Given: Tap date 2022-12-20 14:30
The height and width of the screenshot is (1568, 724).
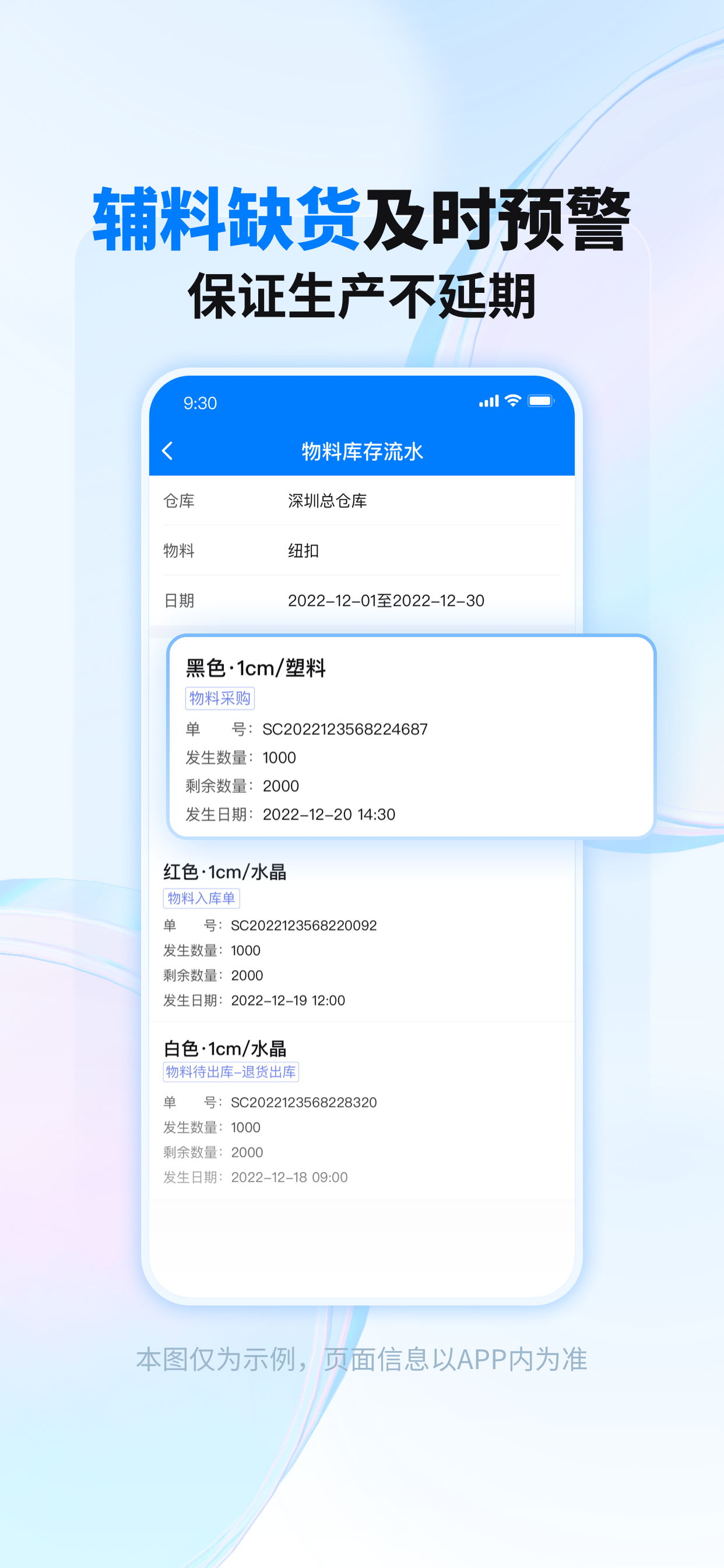Looking at the screenshot, I should pyautogui.click(x=329, y=814).
